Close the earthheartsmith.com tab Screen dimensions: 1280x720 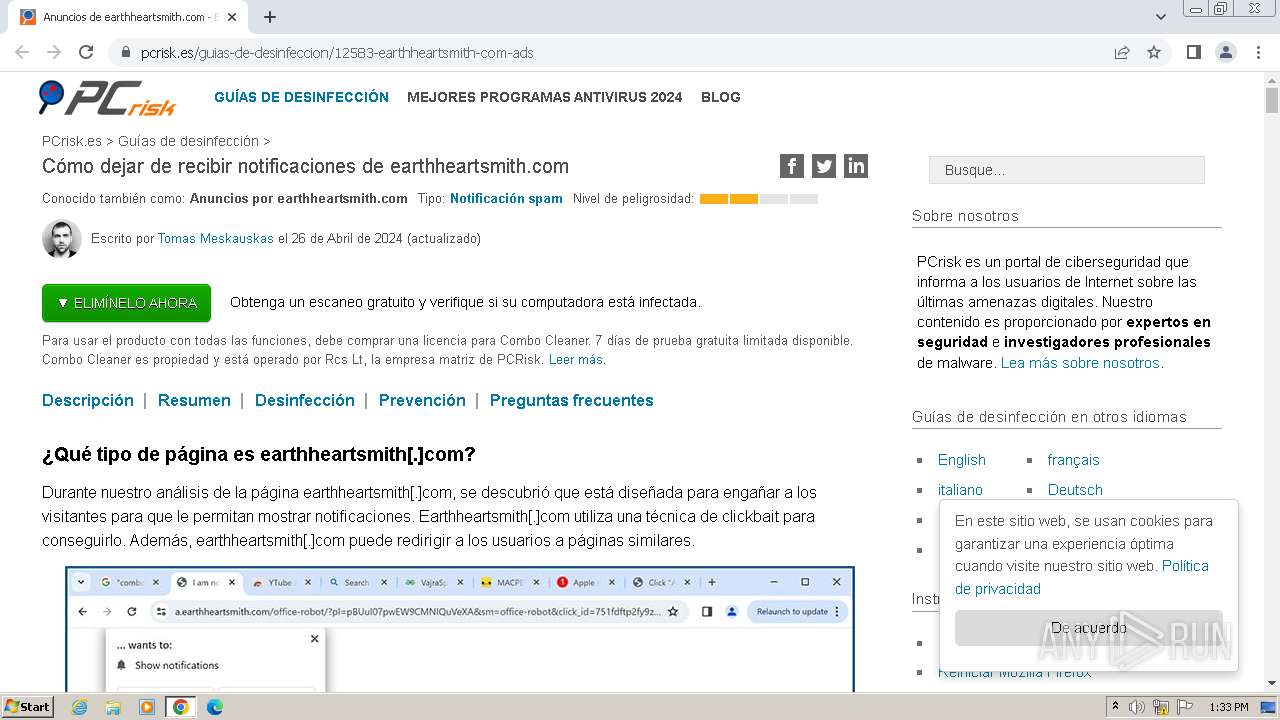tap(232, 17)
